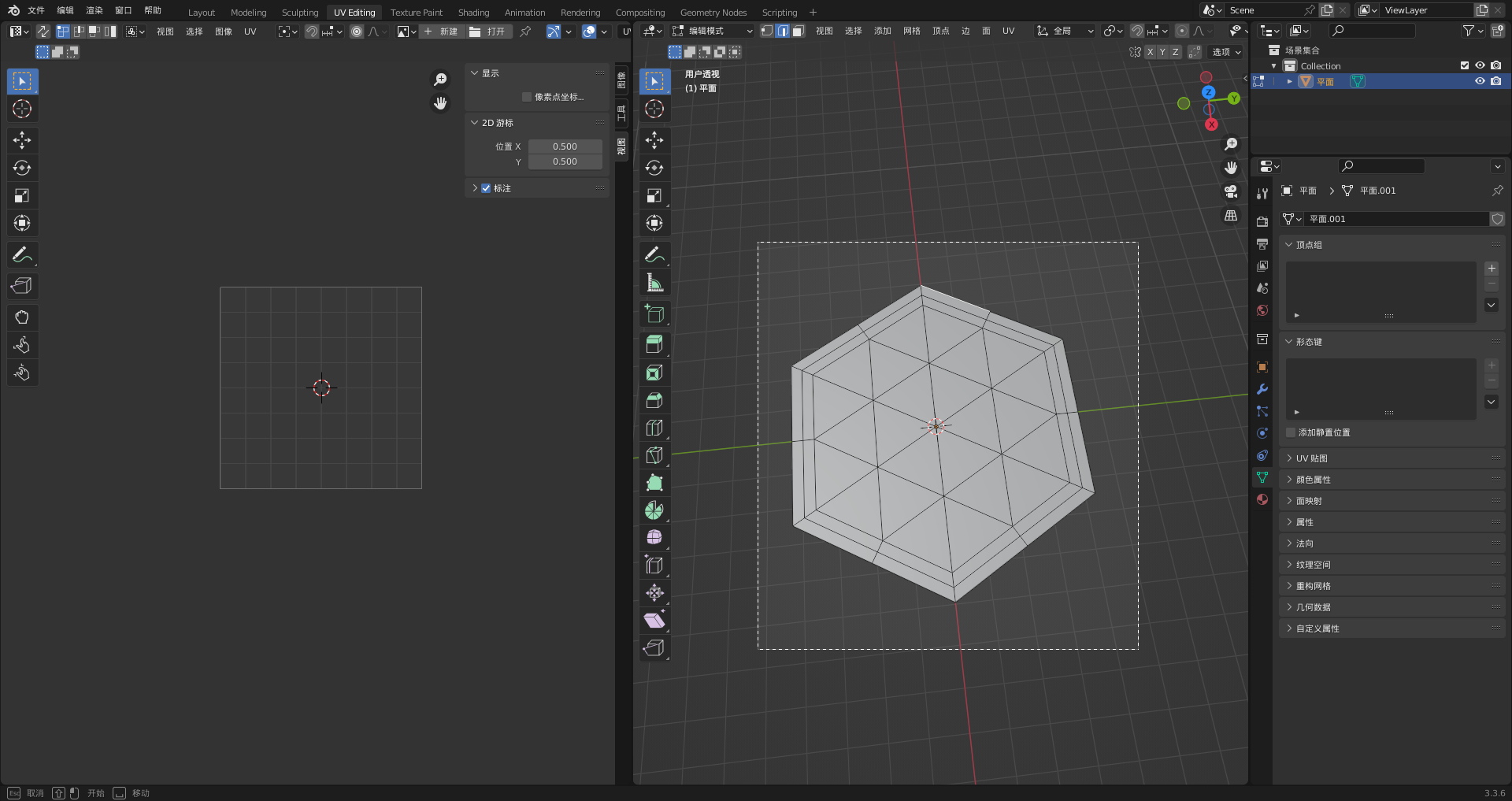Viewport: 1512px width, 801px height.
Task: Open the UV menu in UV editor header
Action: point(250,32)
